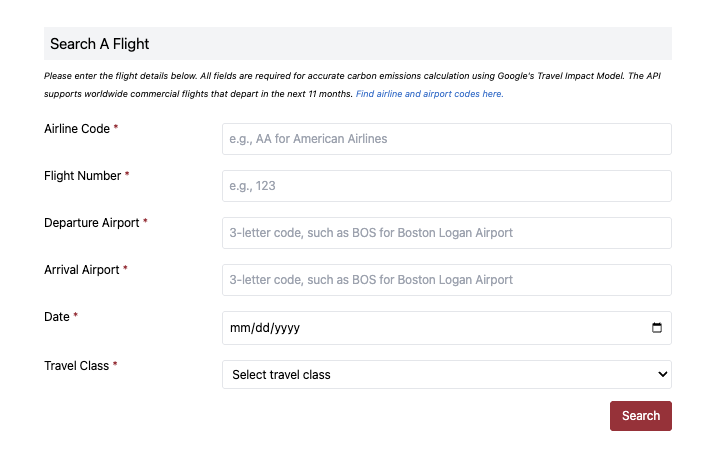
Task: Focus the Airline Code text input
Action: click(x=446, y=139)
